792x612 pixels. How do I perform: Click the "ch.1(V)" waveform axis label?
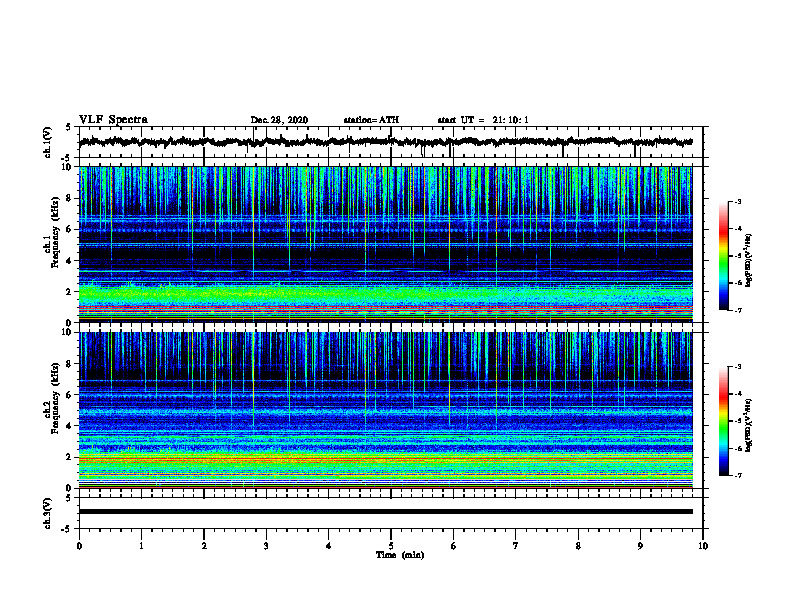(x=48, y=142)
